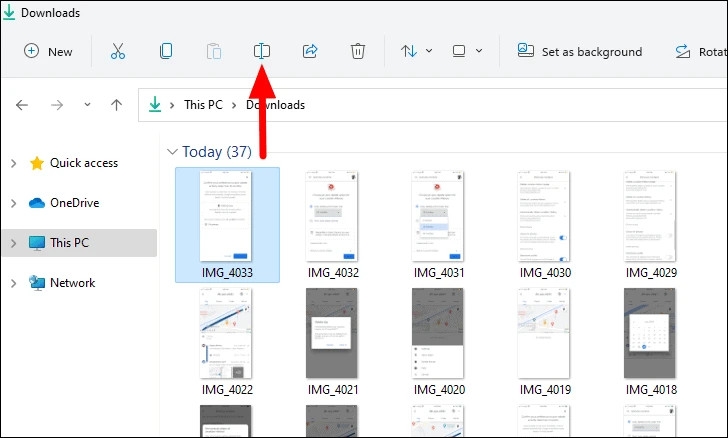
Task: Select the IMG_4030 thumbnail
Action: point(544,216)
